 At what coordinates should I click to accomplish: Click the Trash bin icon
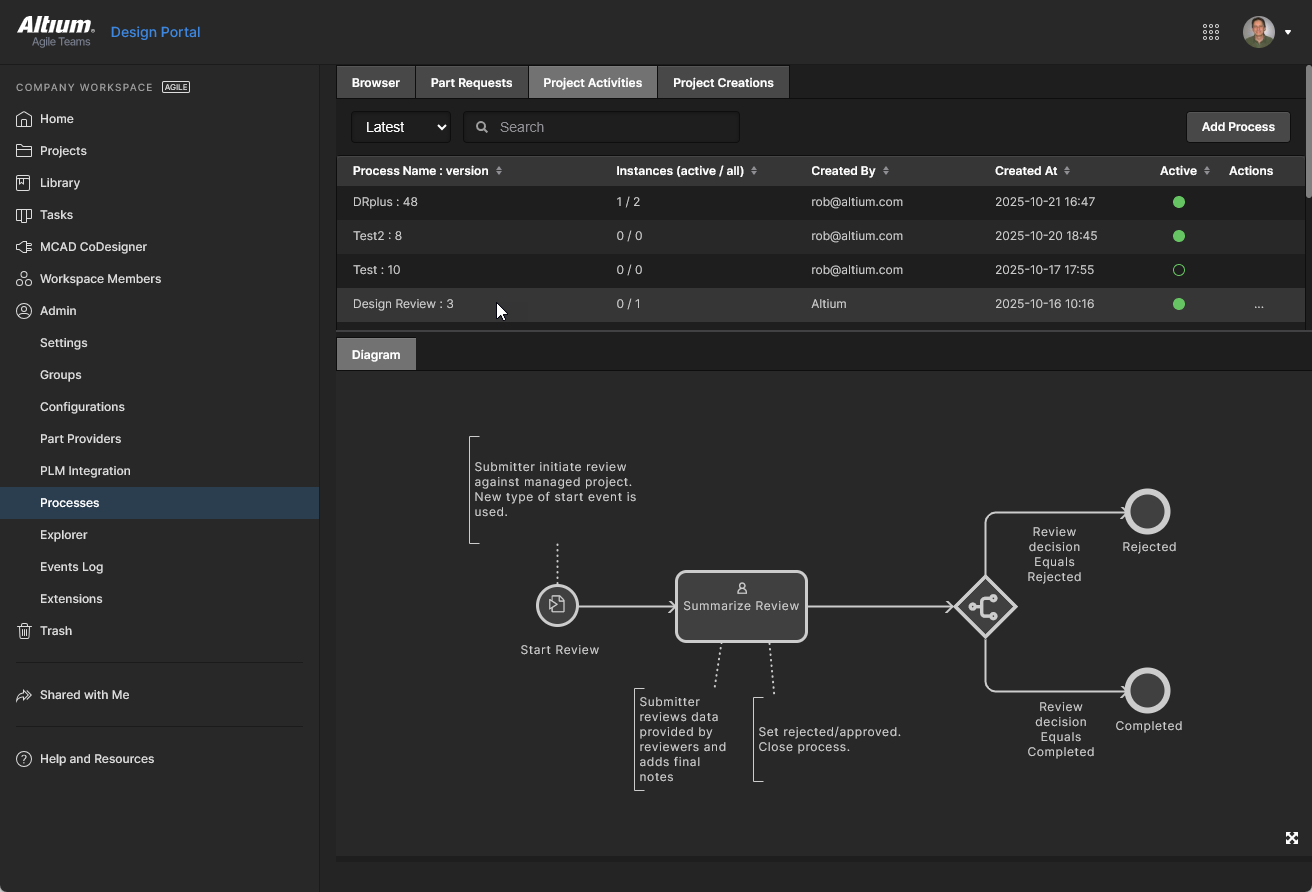point(24,631)
